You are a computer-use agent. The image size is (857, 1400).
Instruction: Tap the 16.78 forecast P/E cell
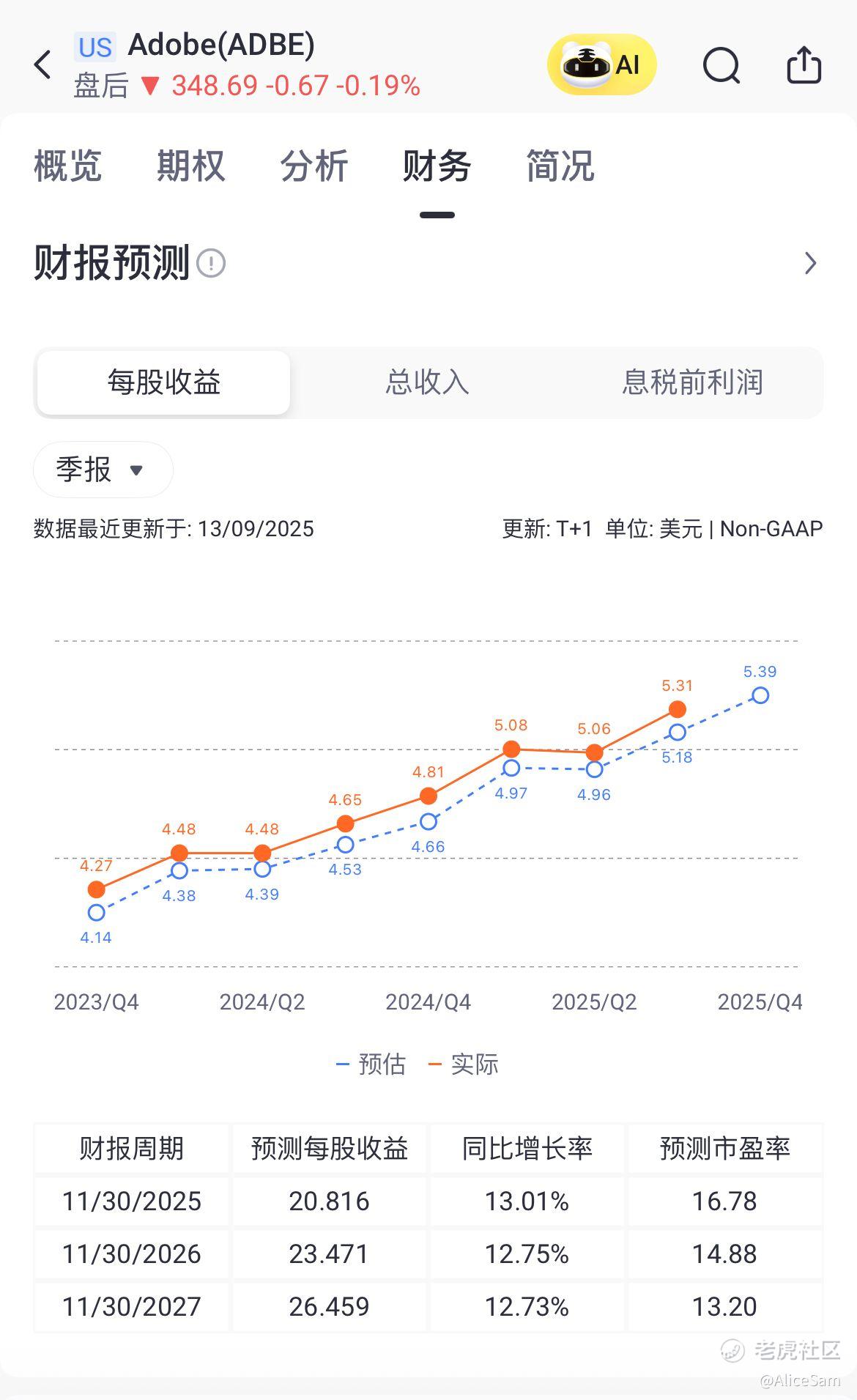tap(725, 1201)
